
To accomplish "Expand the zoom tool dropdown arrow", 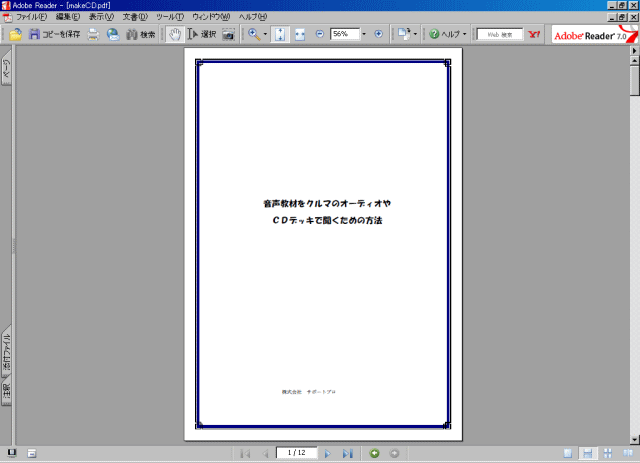I will [x=265, y=34].
